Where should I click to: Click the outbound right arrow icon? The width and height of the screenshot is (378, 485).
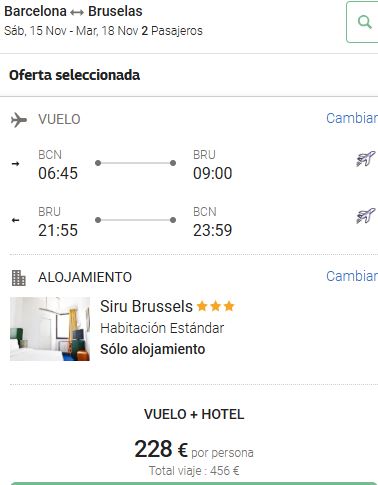point(15,164)
